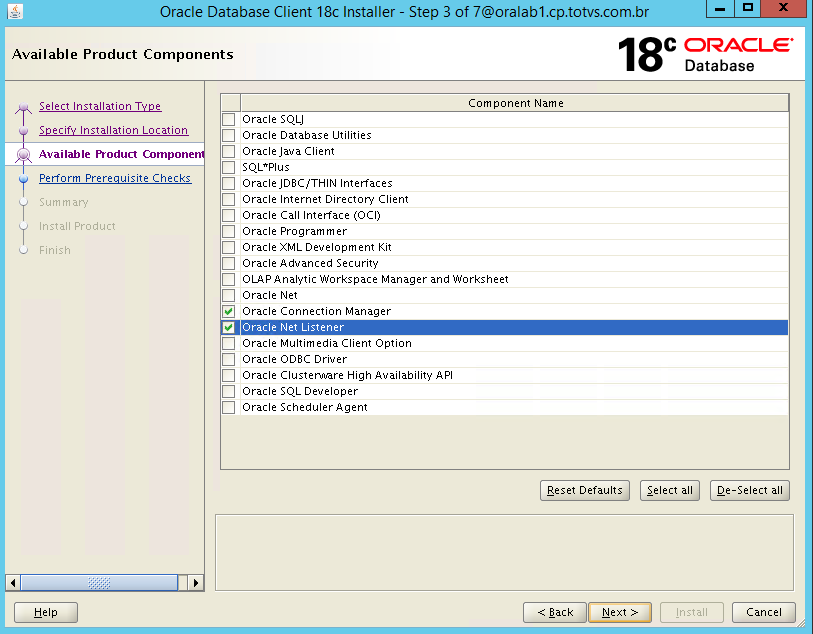This screenshot has width=813, height=634.
Task: Enable the Oracle Database Utilities checkbox
Action: [x=229, y=135]
